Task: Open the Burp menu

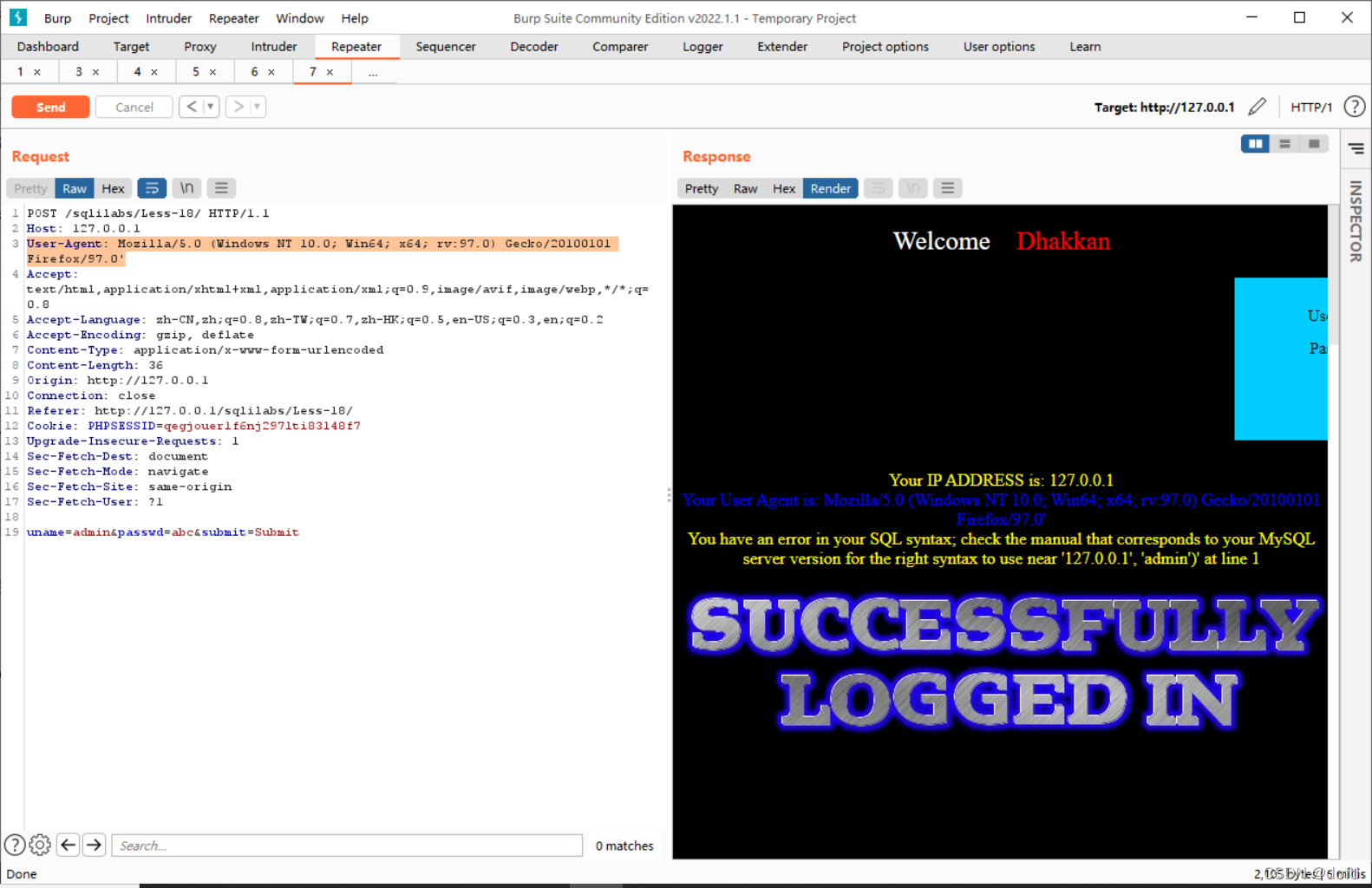Action: click(x=58, y=18)
